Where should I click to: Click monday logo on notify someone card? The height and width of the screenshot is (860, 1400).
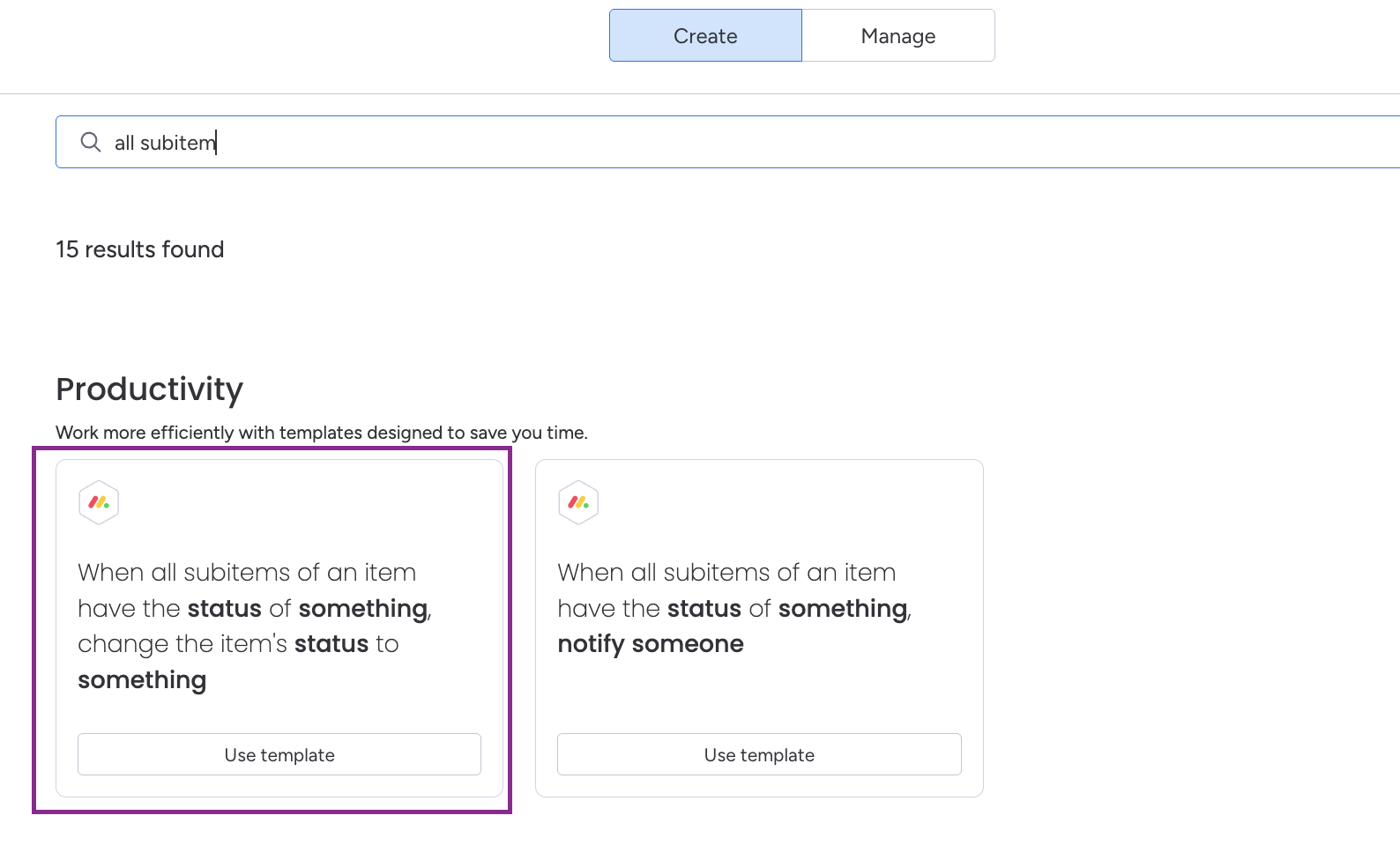[x=578, y=502]
